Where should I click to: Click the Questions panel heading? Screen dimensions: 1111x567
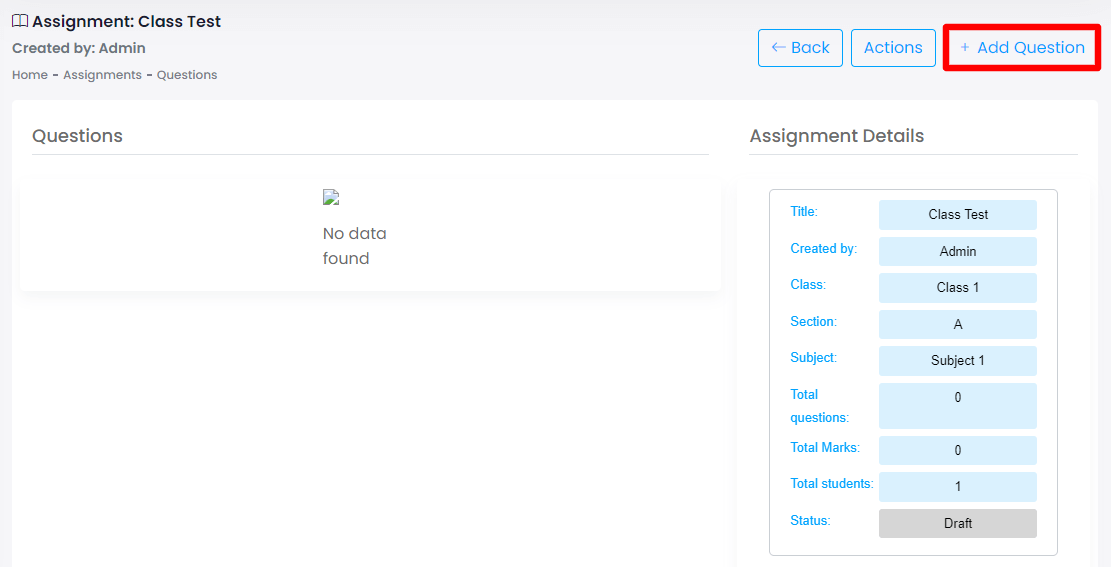pyautogui.click(x=77, y=136)
